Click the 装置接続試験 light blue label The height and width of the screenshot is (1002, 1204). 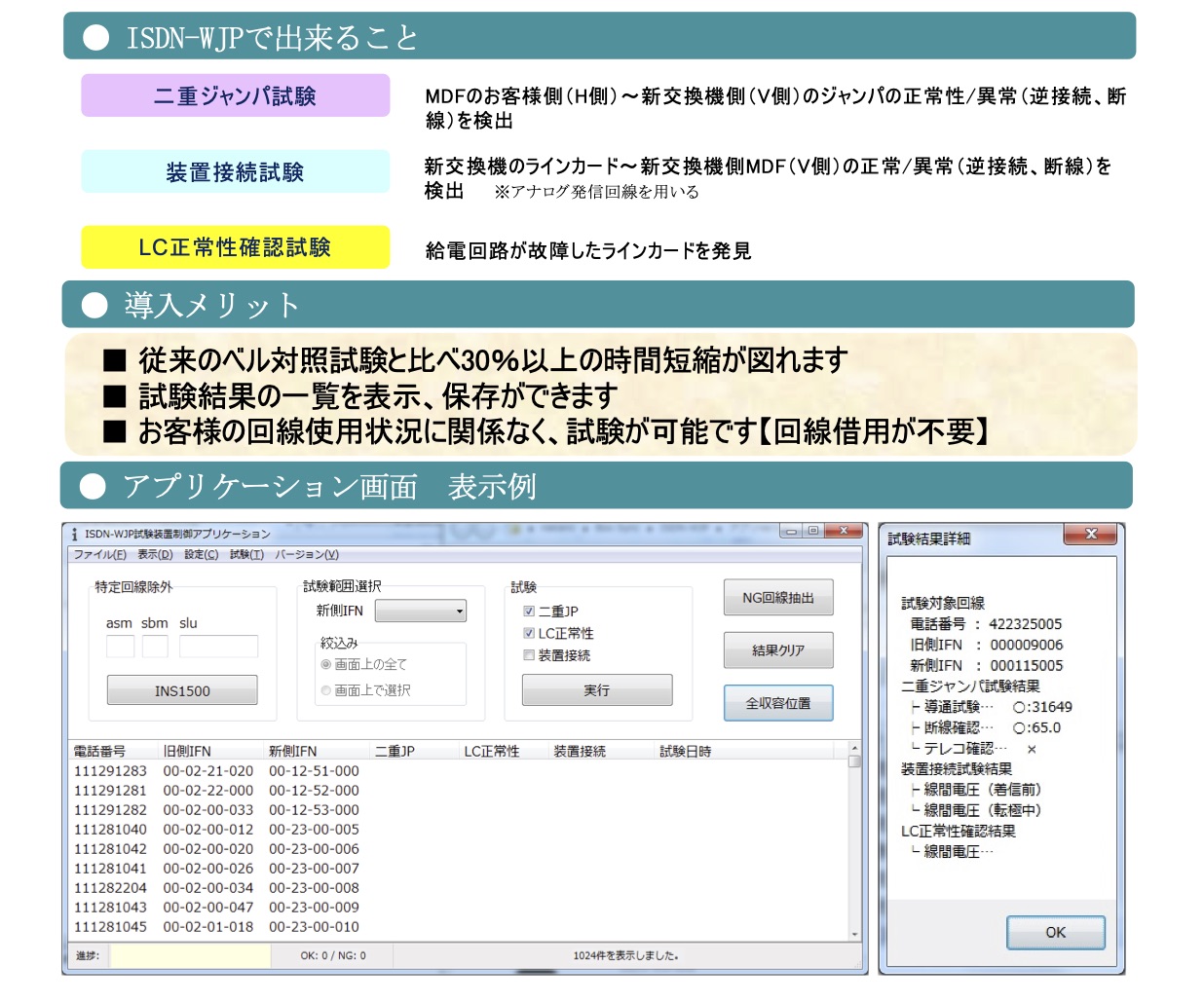click(x=236, y=171)
